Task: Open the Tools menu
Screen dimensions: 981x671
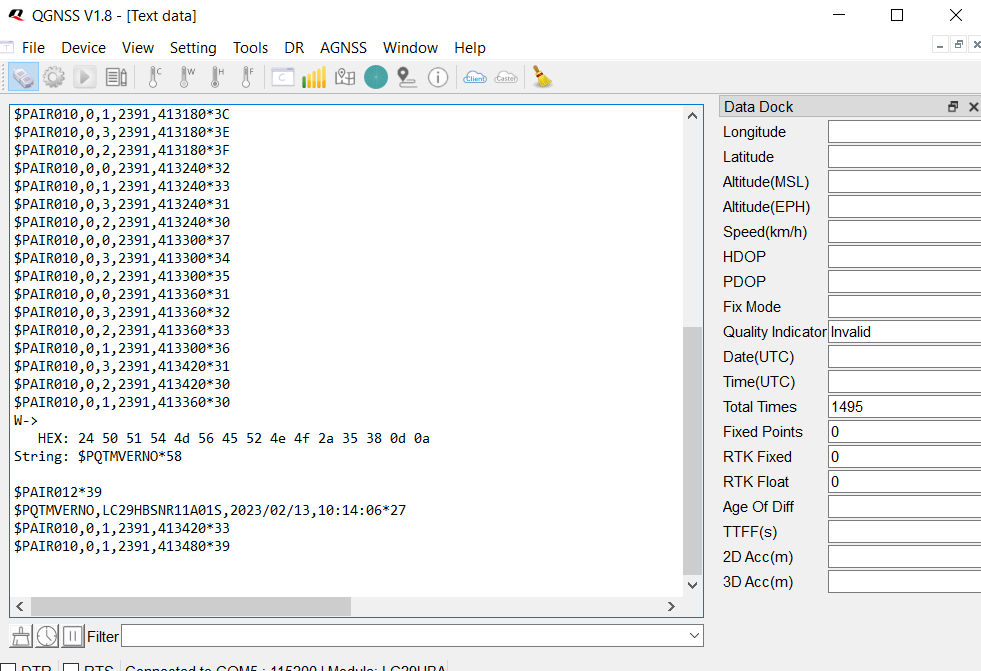Action: click(250, 48)
